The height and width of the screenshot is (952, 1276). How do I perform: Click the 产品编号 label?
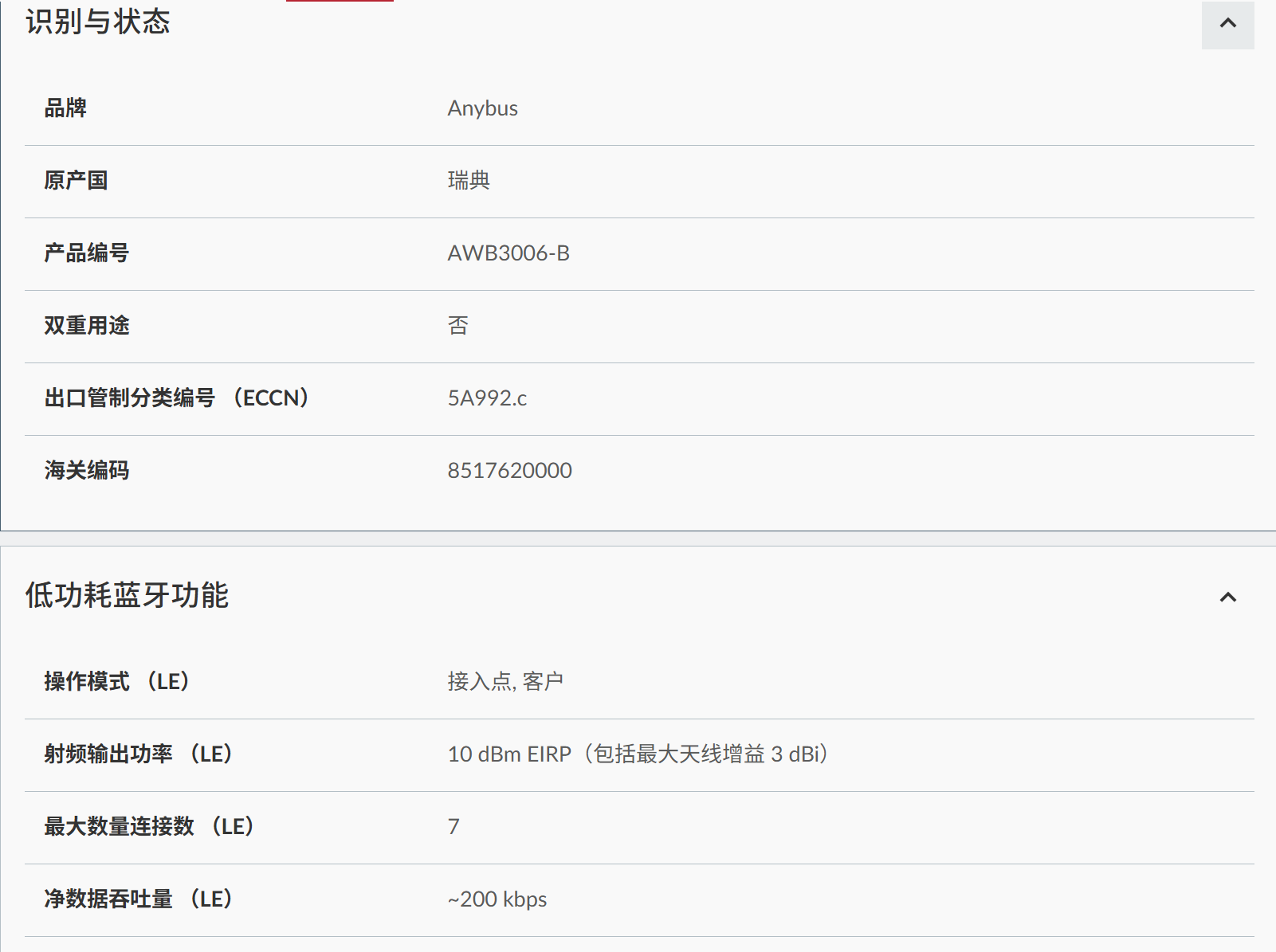87,253
